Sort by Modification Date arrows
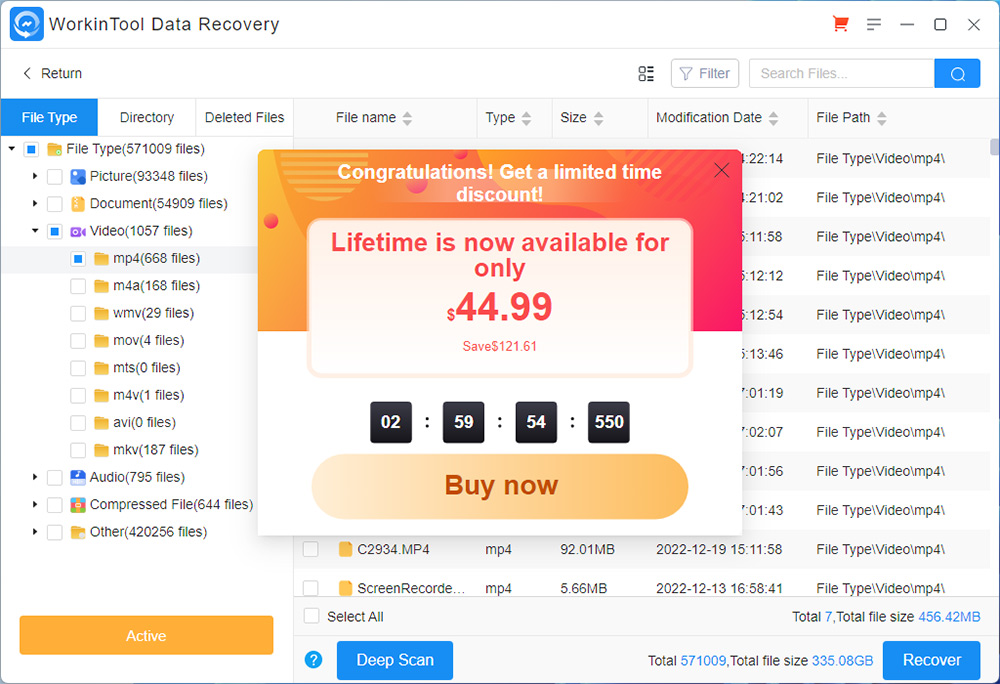The height and width of the screenshot is (684, 1000). coord(774,118)
